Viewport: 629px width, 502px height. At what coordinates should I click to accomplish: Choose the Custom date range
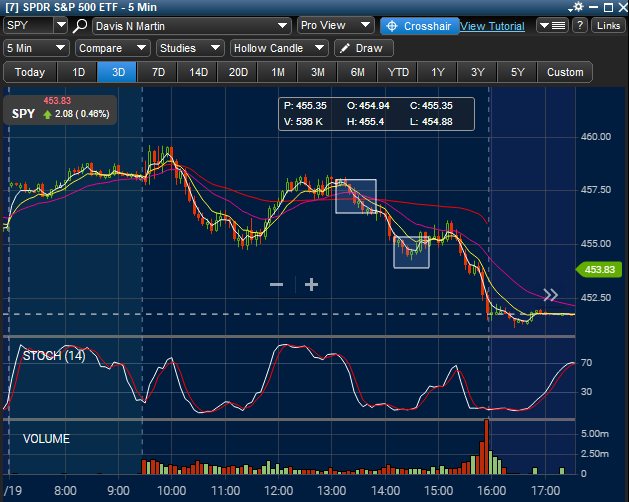[565, 72]
